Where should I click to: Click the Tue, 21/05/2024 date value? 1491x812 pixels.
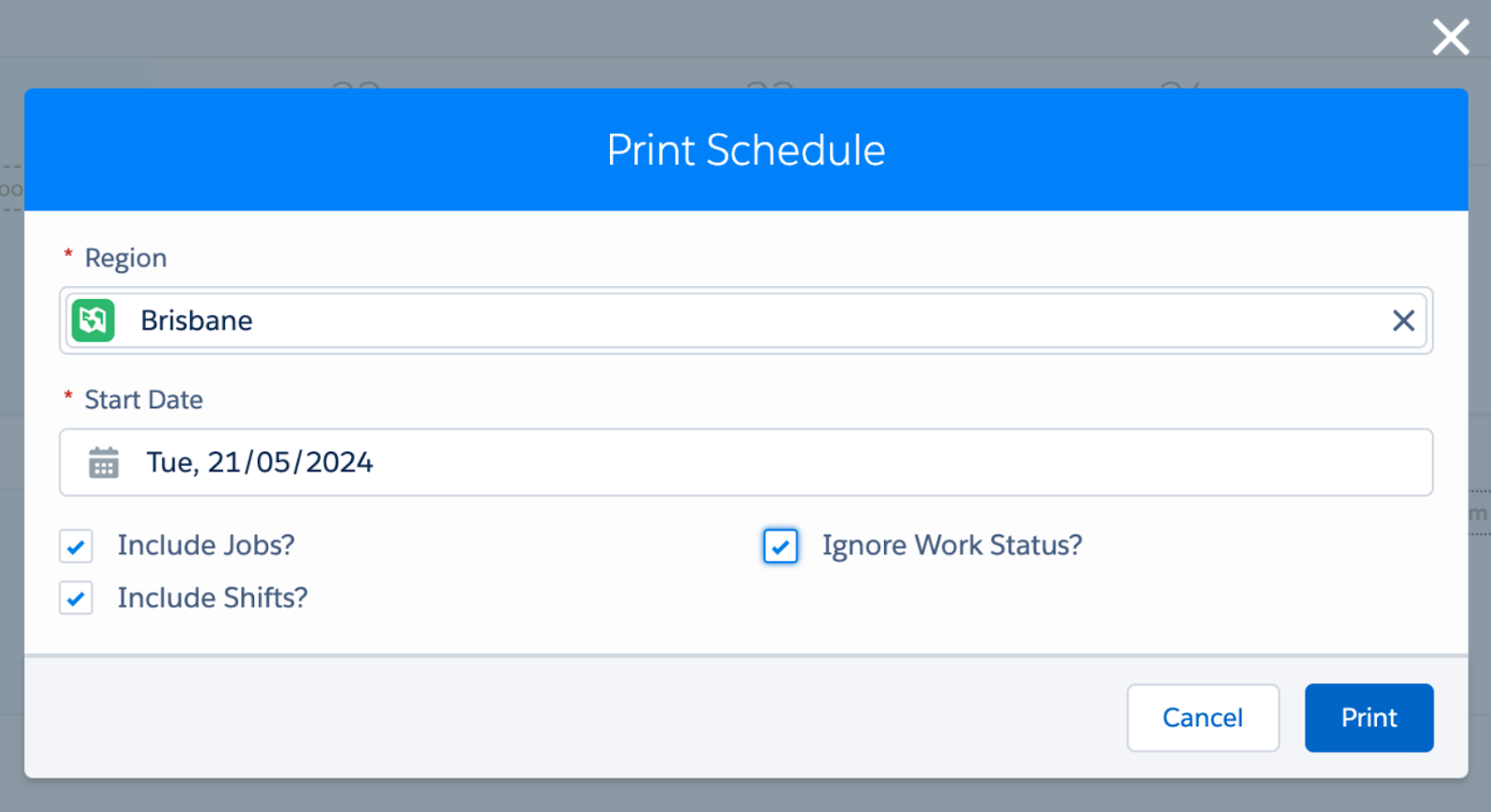260,463
